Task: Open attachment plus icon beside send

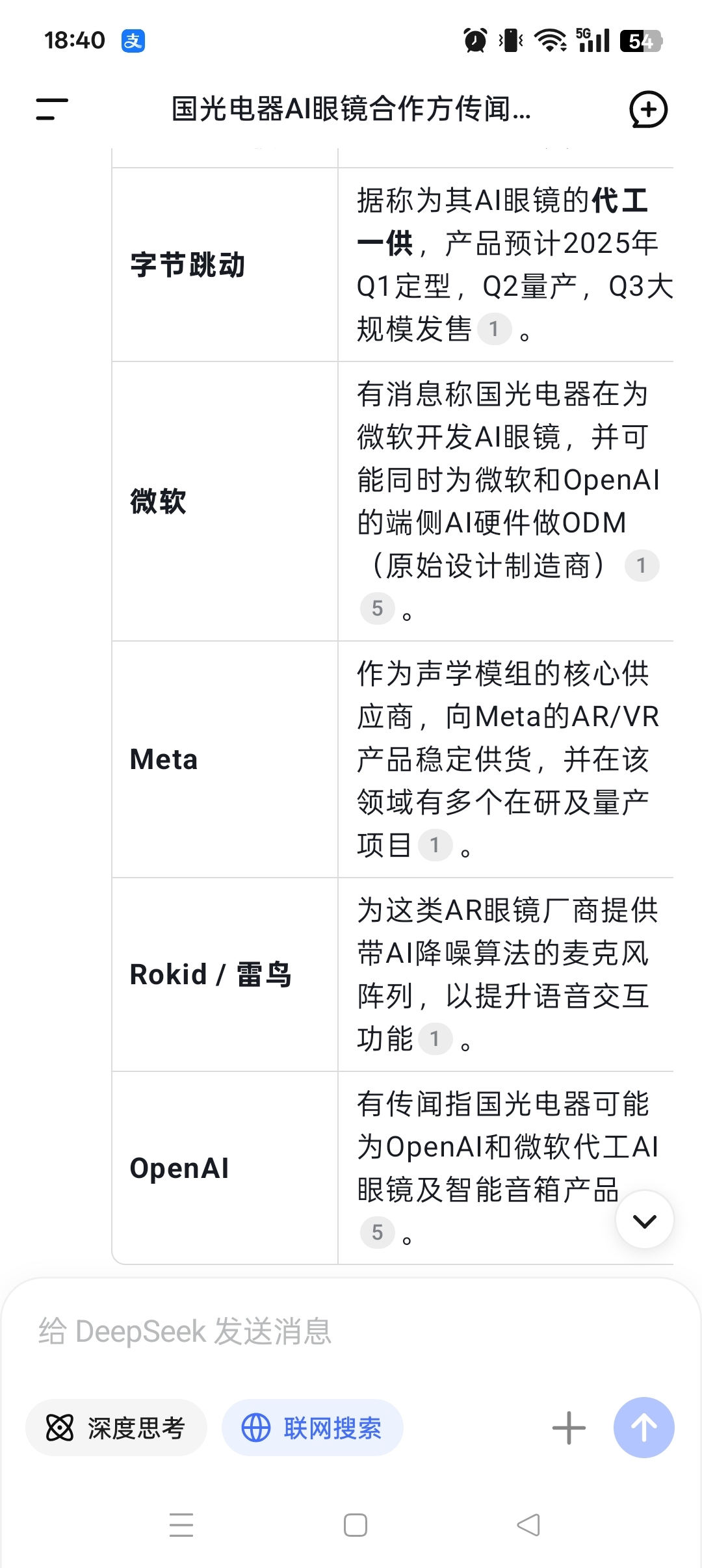Action: pos(569,1428)
